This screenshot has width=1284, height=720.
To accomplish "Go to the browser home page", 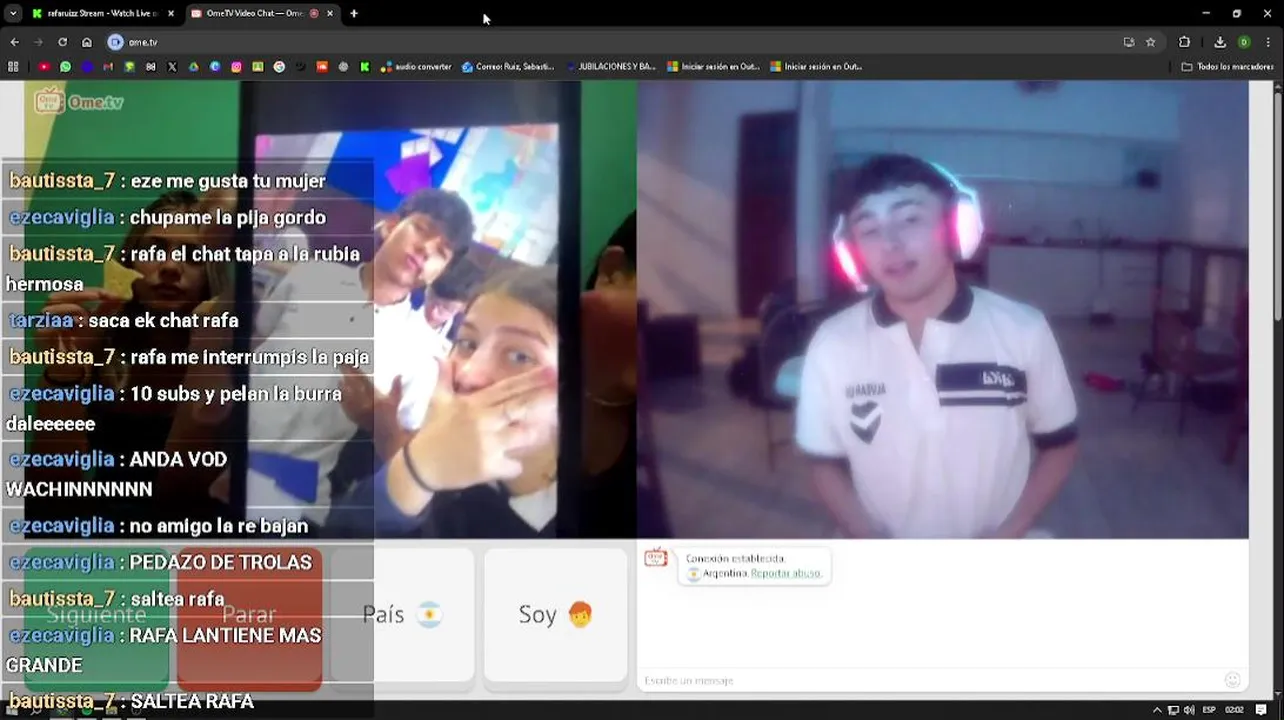I will tap(86, 42).
